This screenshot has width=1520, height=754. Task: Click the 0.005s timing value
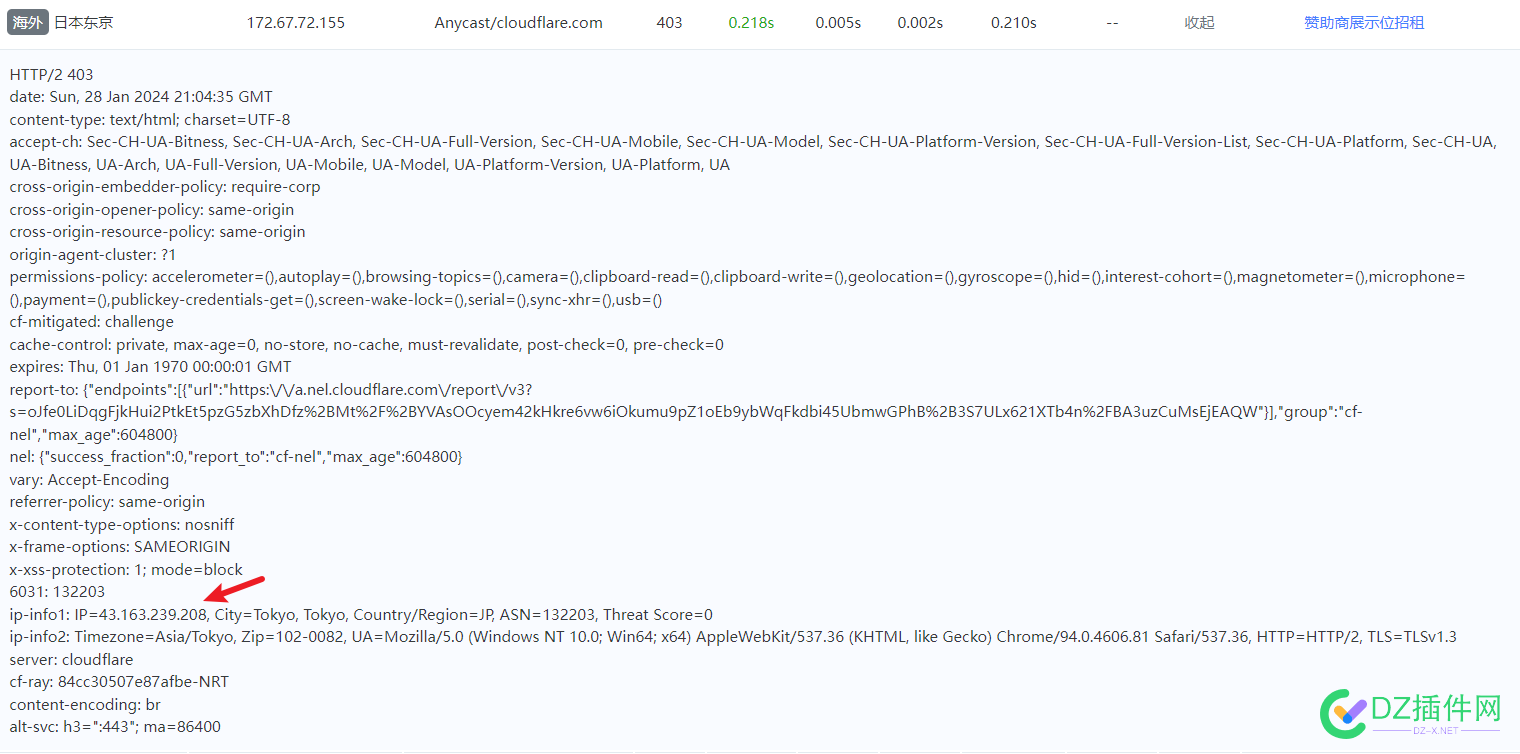[838, 22]
